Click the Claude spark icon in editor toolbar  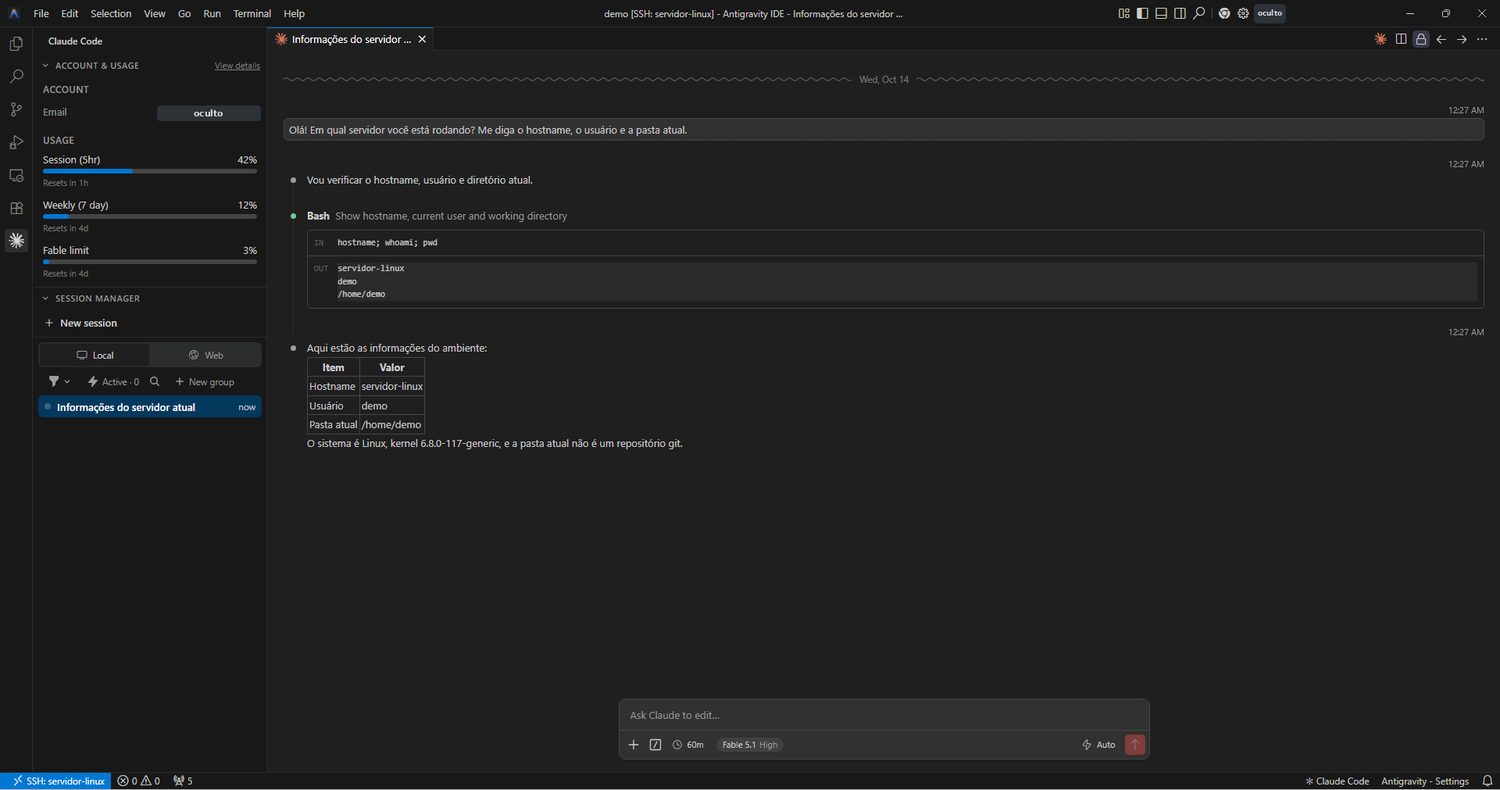[x=1380, y=39]
